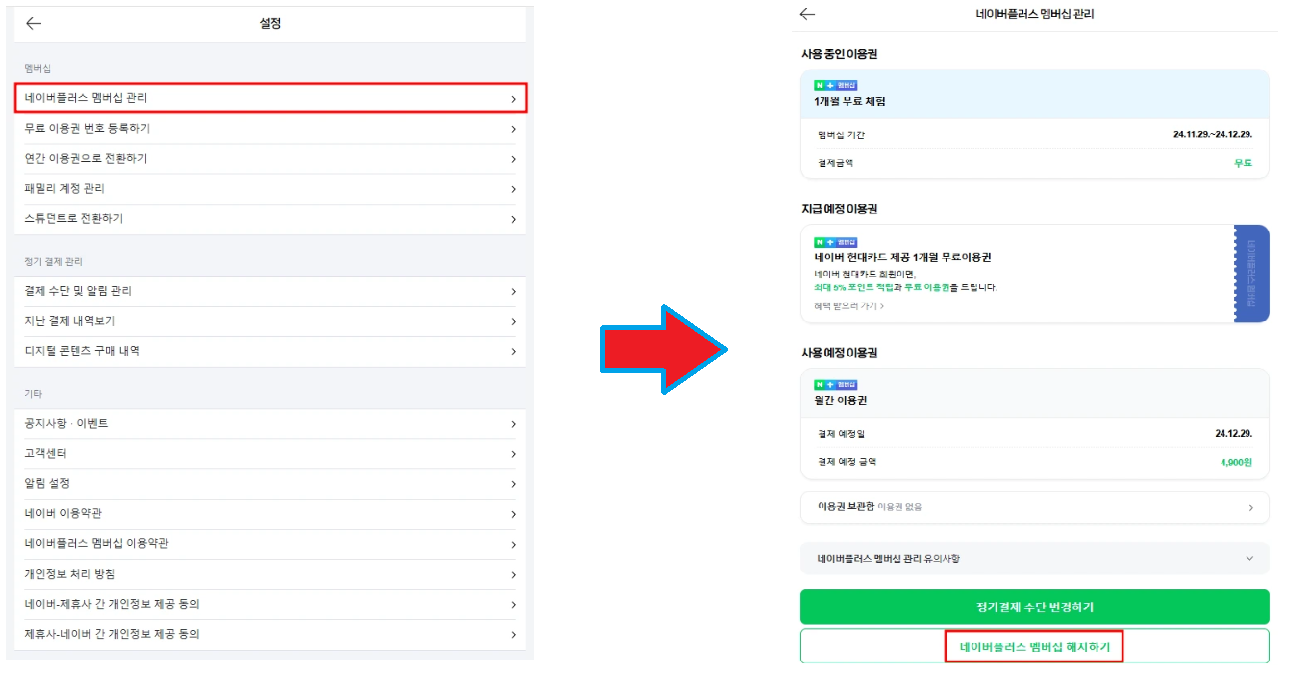This screenshot has height=680, width=1292.
Task: Open 스튜던트로 전환하기
Action: pyautogui.click(x=270, y=219)
